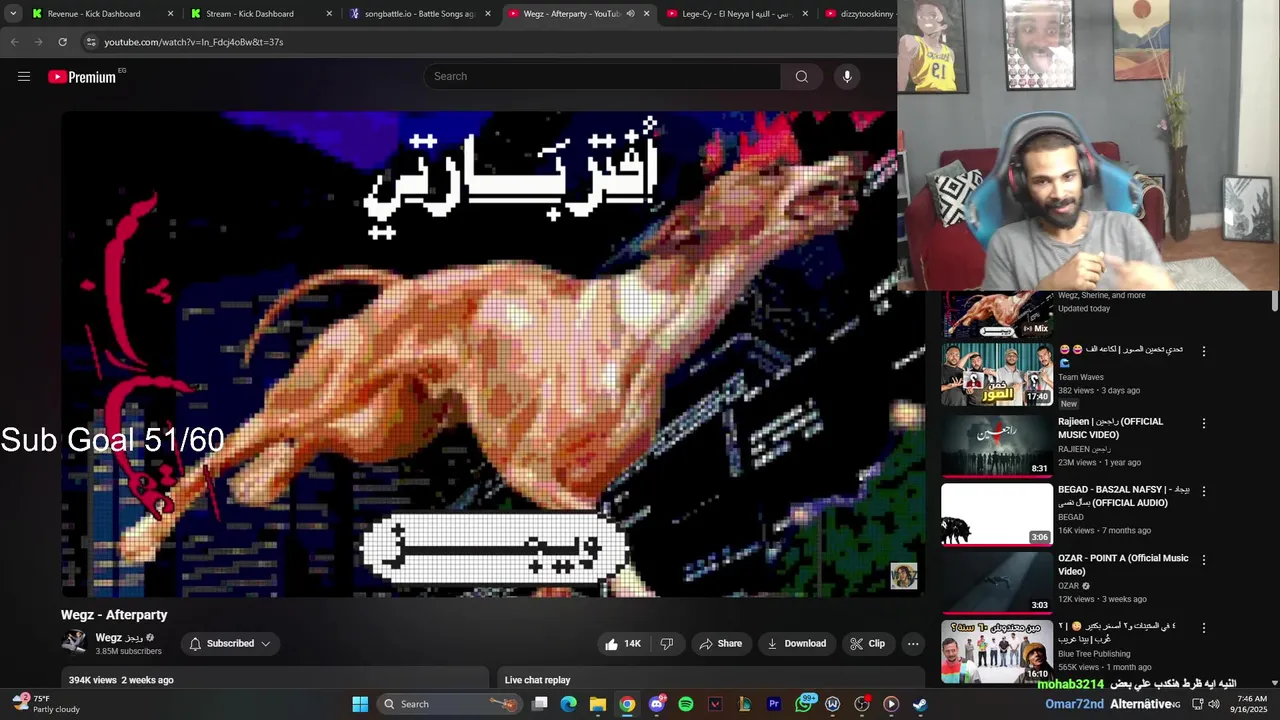Screen dimensions: 1280x720
Task: Open options menu for BEGAD video
Action: coord(1204,491)
